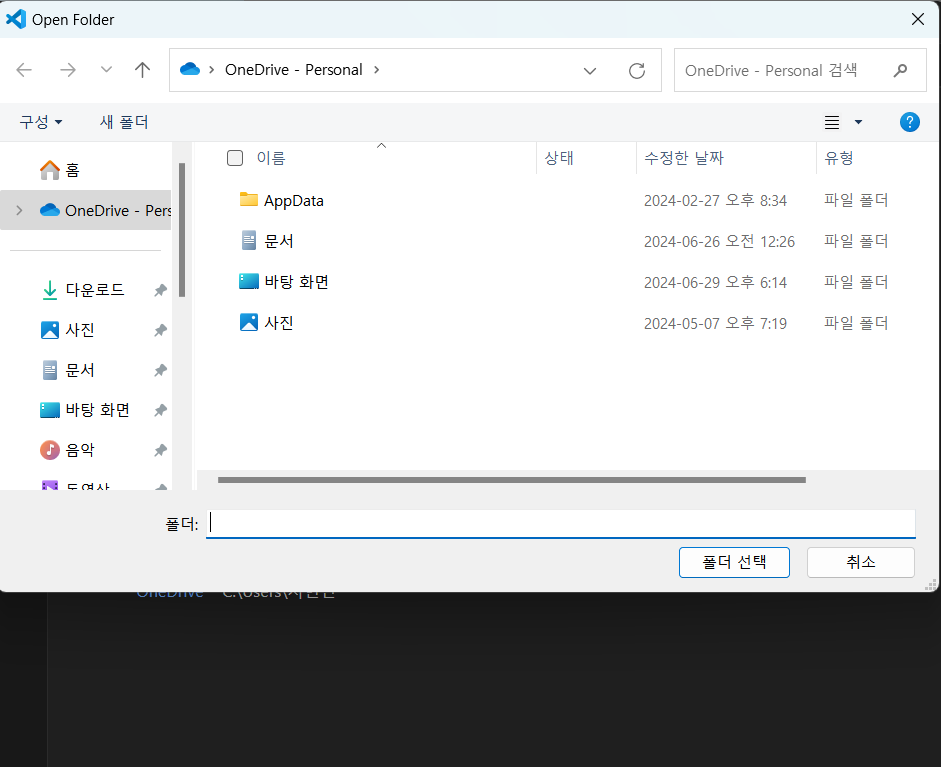Navigate up one folder level

pos(142,70)
